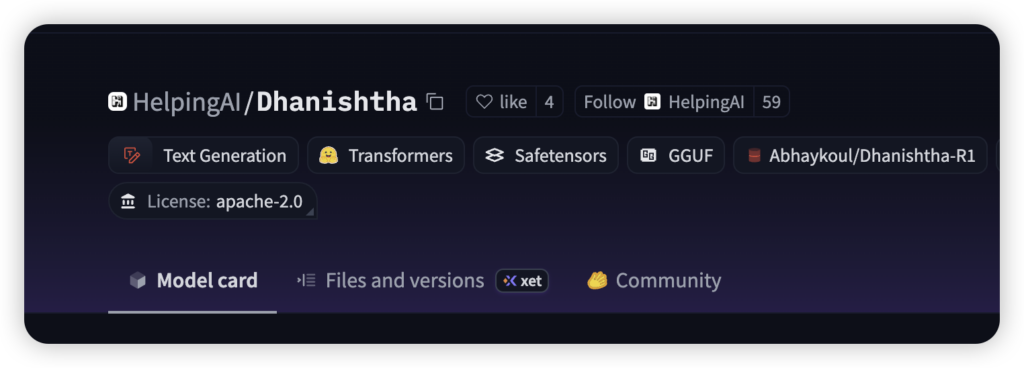Viewport: 1024px width, 368px height.
Task: Click the Model card cube icon
Action: [138, 281]
